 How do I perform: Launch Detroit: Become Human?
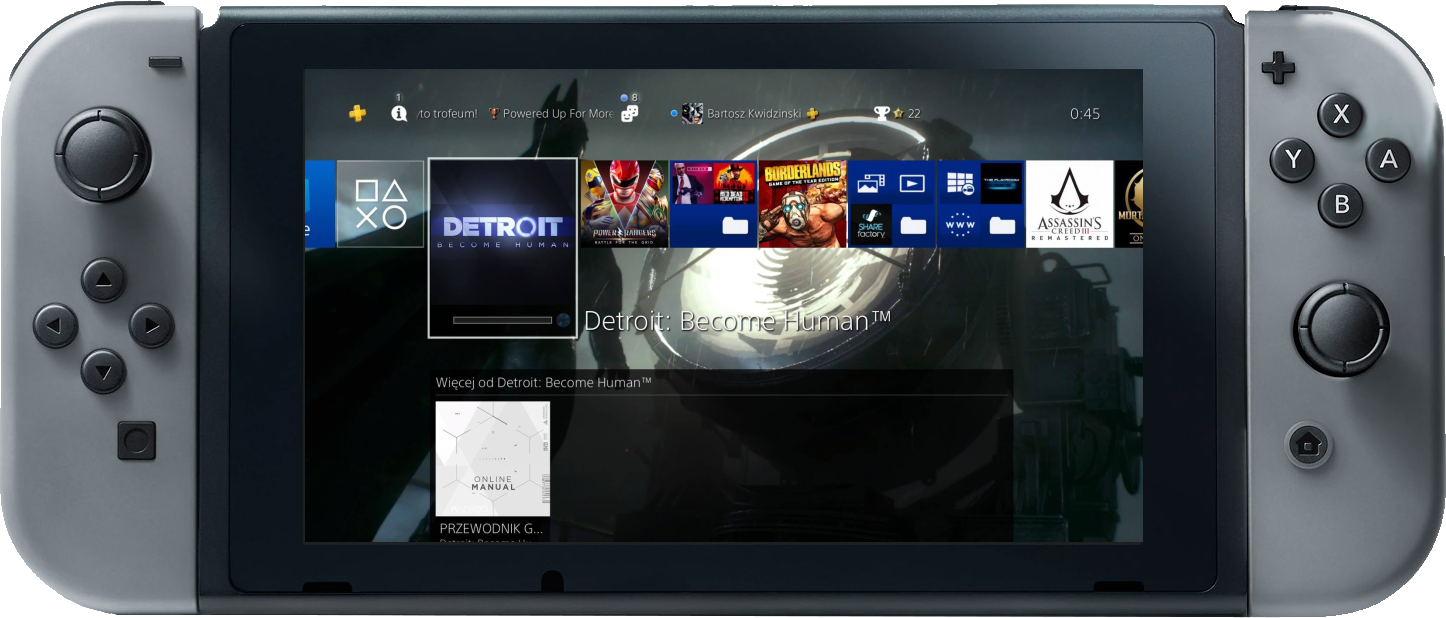pyautogui.click(x=502, y=230)
